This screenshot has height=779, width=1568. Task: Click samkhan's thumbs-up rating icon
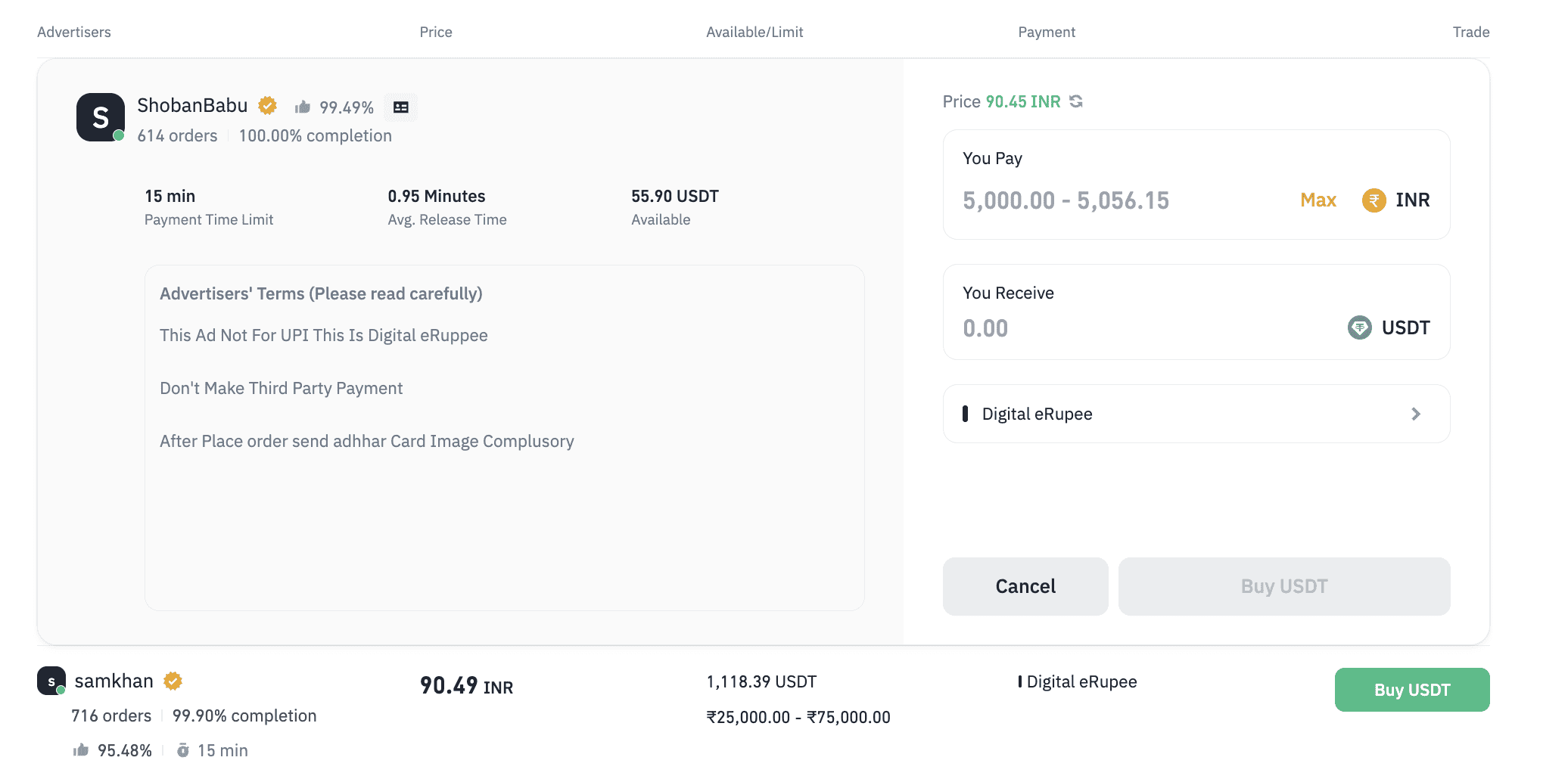pyautogui.click(x=81, y=750)
